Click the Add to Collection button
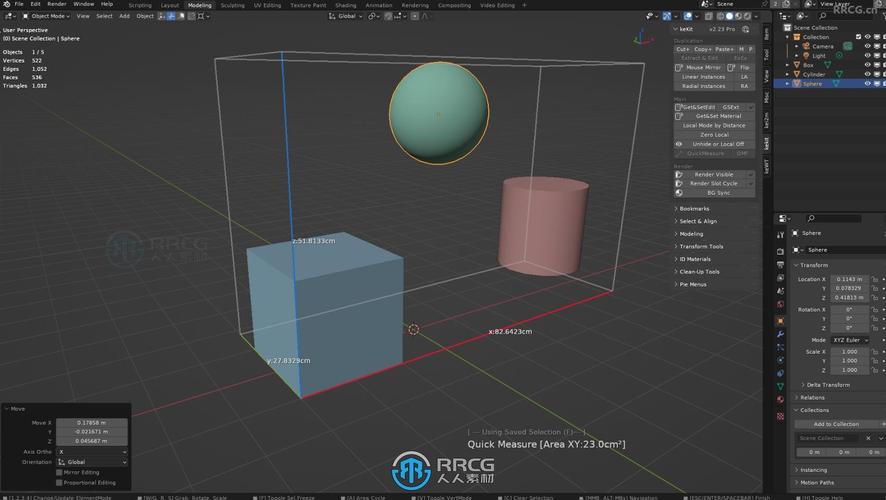886x500 pixels. pyautogui.click(x=837, y=424)
